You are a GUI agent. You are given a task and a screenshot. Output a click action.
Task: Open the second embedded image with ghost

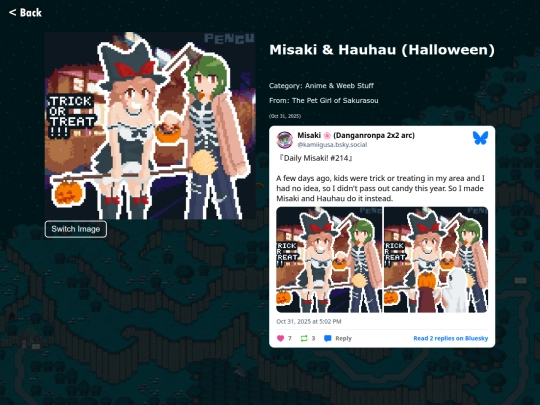436,260
